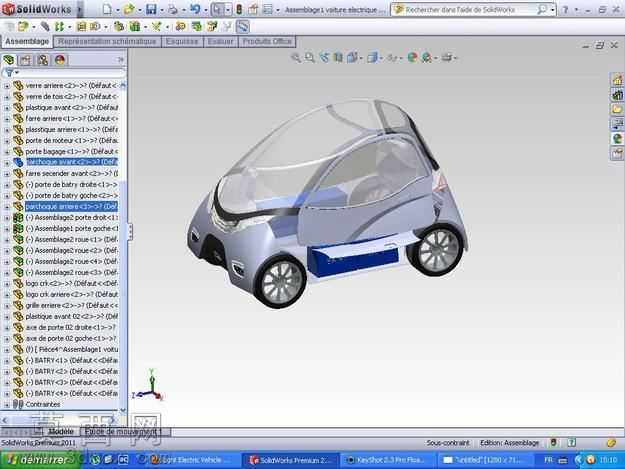Expand the 'farre arriere<1>' tree node
This screenshot has height=469, width=625.
[x=6, y=119]
